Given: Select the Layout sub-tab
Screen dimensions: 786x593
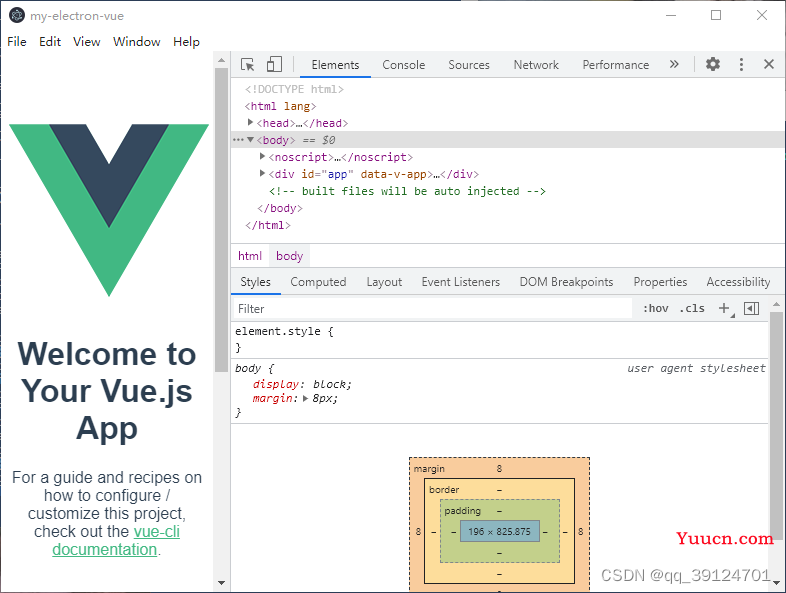Looking at the screenshot, I should 384,282.
